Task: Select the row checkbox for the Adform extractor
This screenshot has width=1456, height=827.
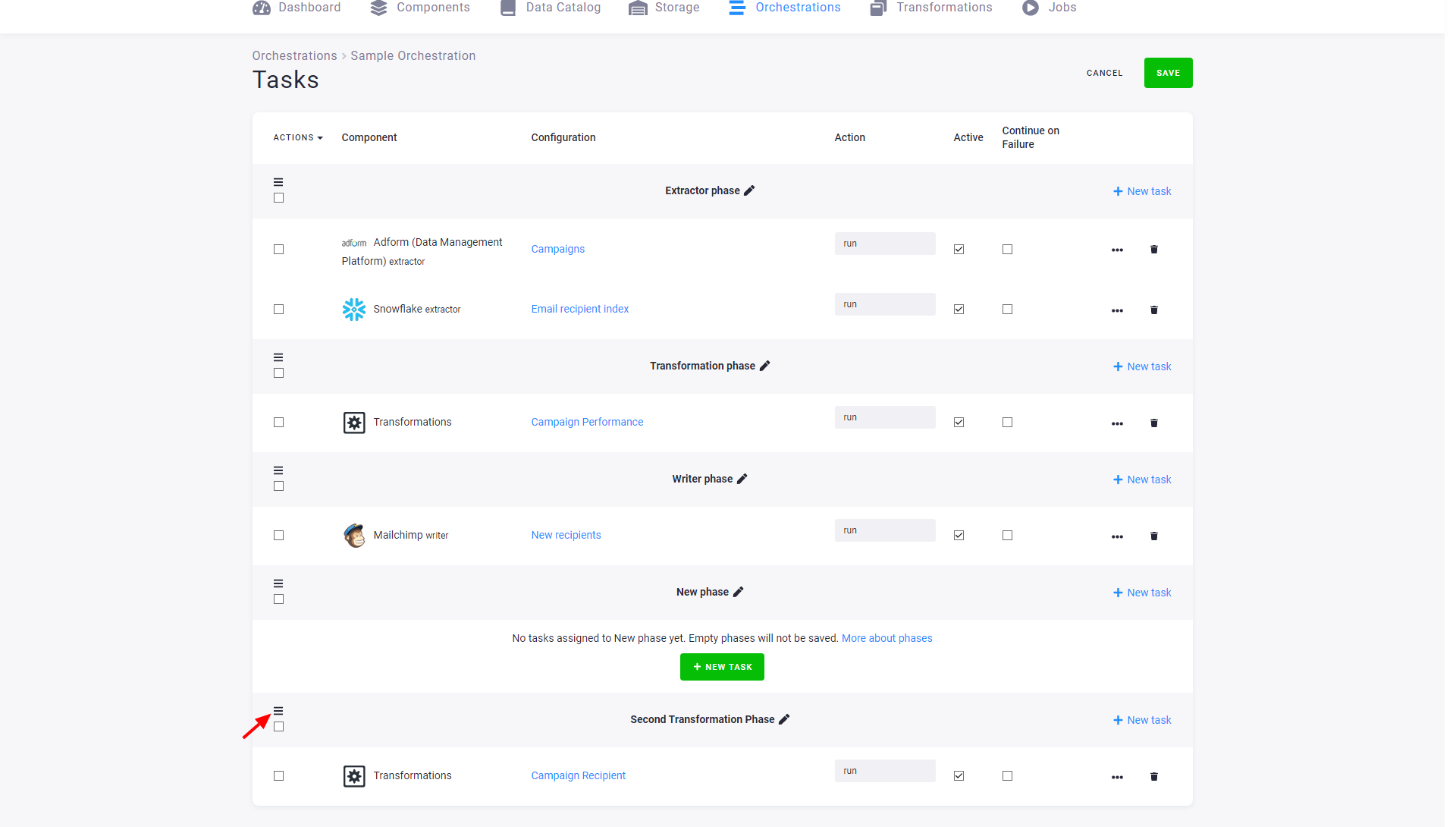Action: pyautogui.click(x=278, y=249)
